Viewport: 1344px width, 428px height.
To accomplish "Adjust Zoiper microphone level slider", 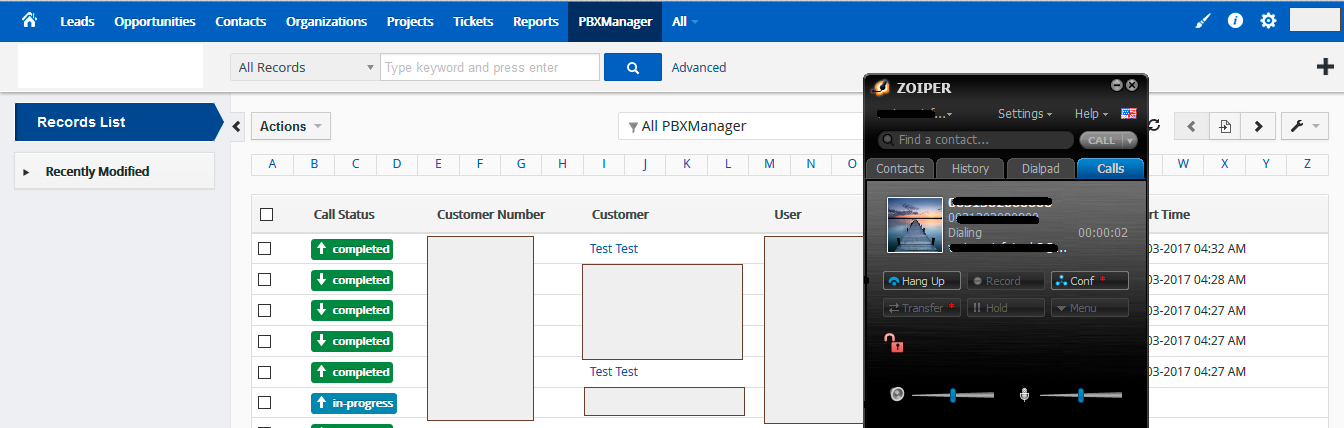I will tap(1080, 396).
